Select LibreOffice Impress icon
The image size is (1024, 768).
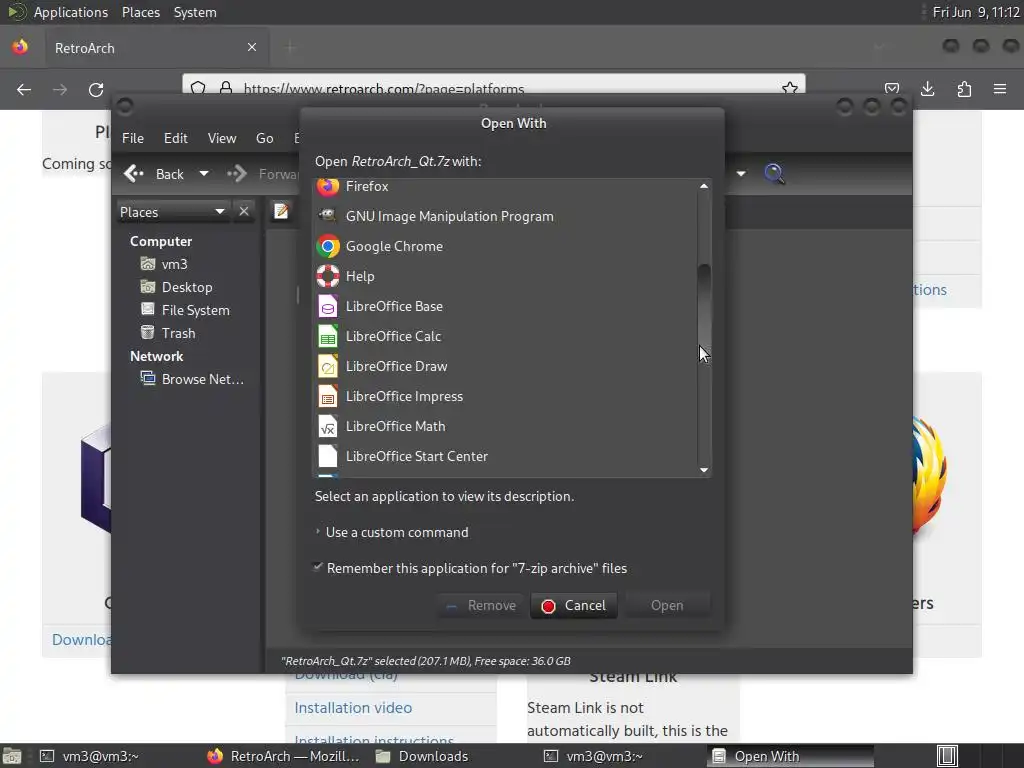coord(328,396)
